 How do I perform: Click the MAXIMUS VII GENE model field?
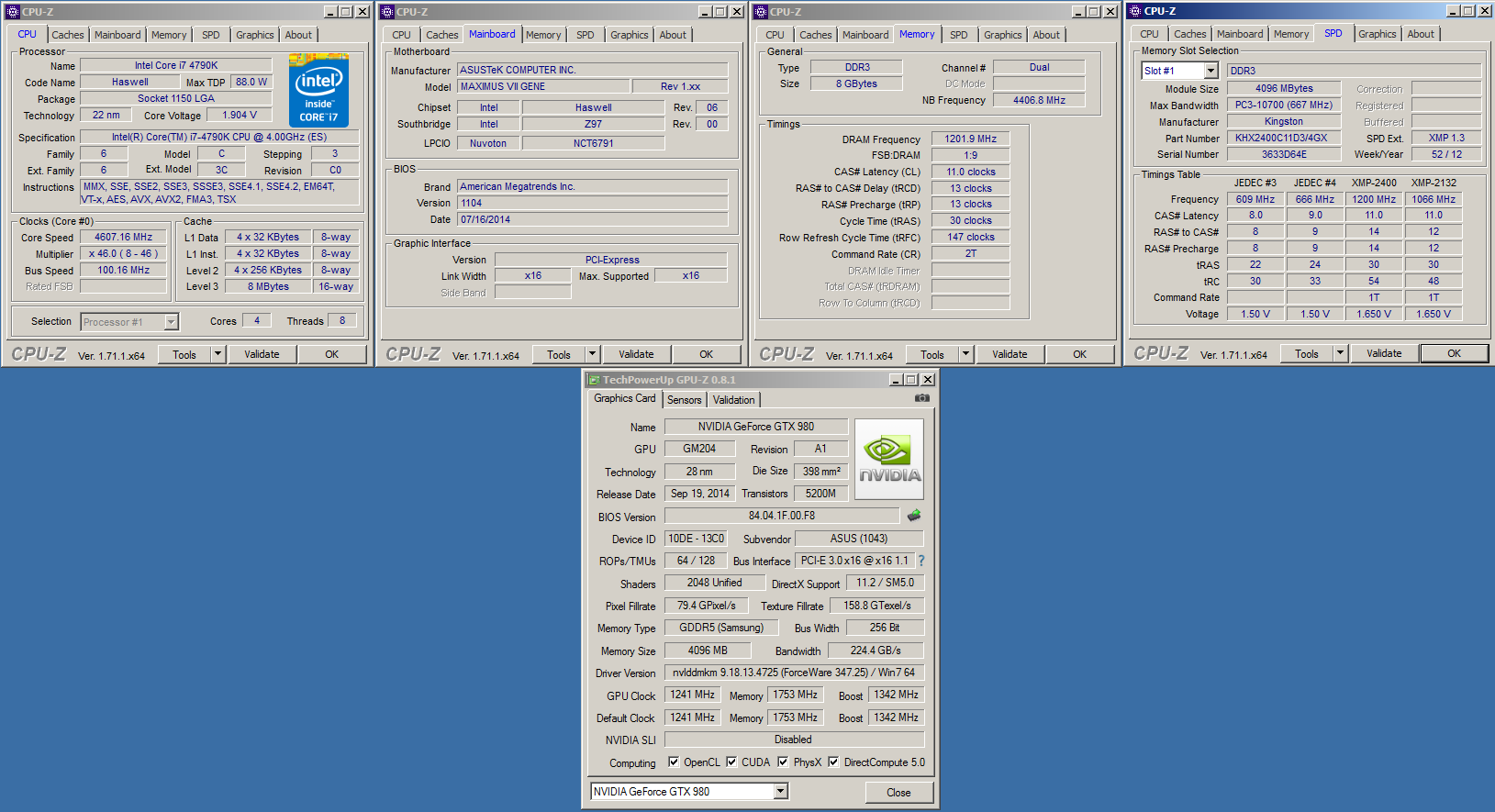click(x=543, y=86)
